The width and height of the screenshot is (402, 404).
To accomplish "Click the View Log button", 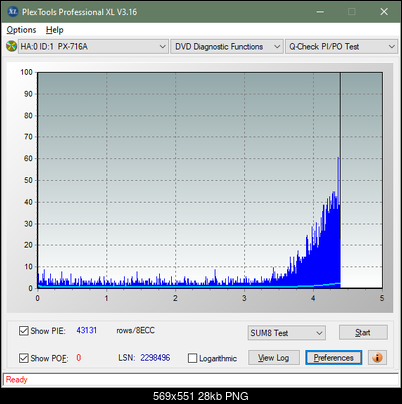I will [274, 358].
